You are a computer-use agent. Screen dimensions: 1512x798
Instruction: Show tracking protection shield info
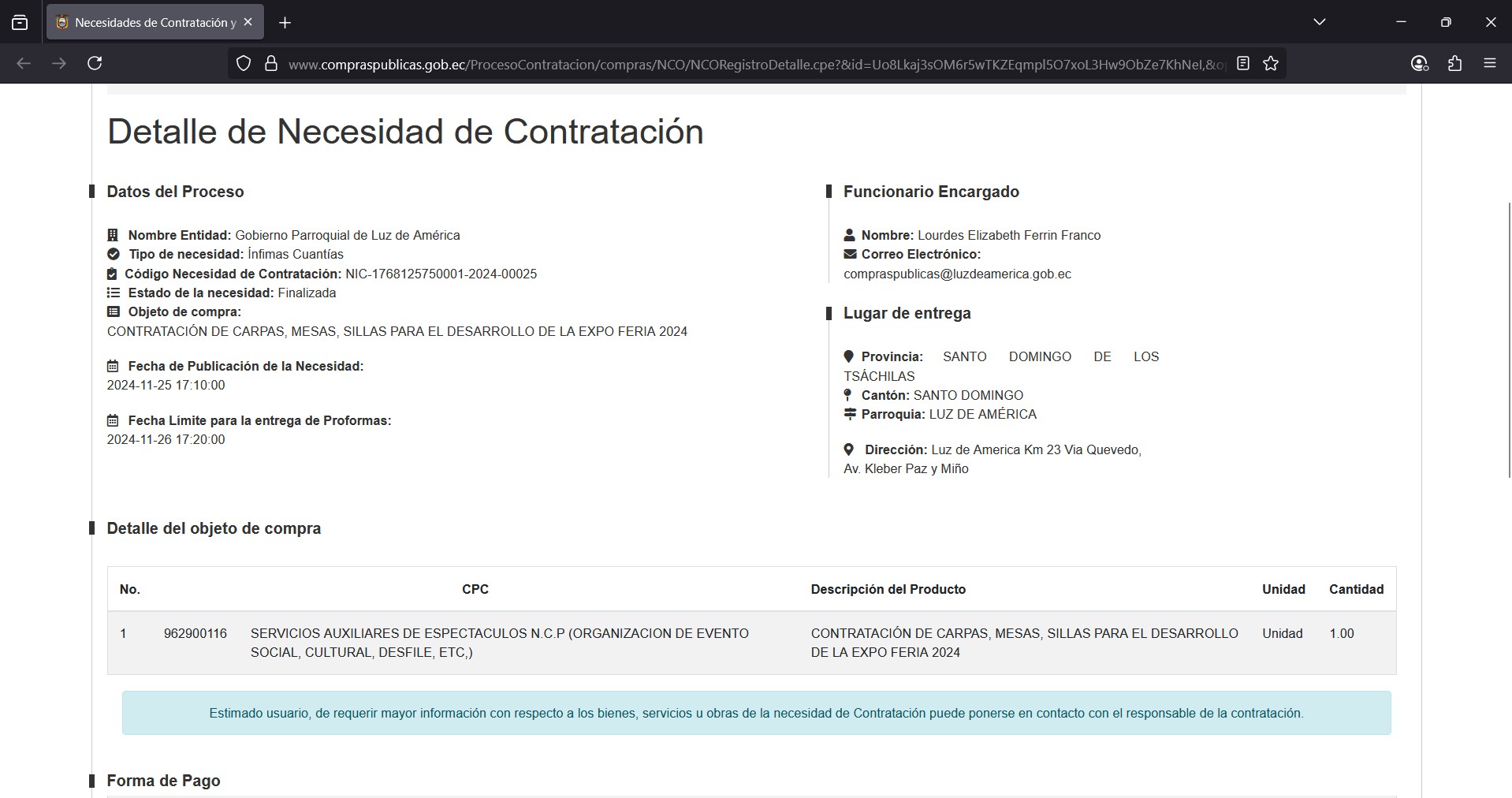click(x=244, y=64)
